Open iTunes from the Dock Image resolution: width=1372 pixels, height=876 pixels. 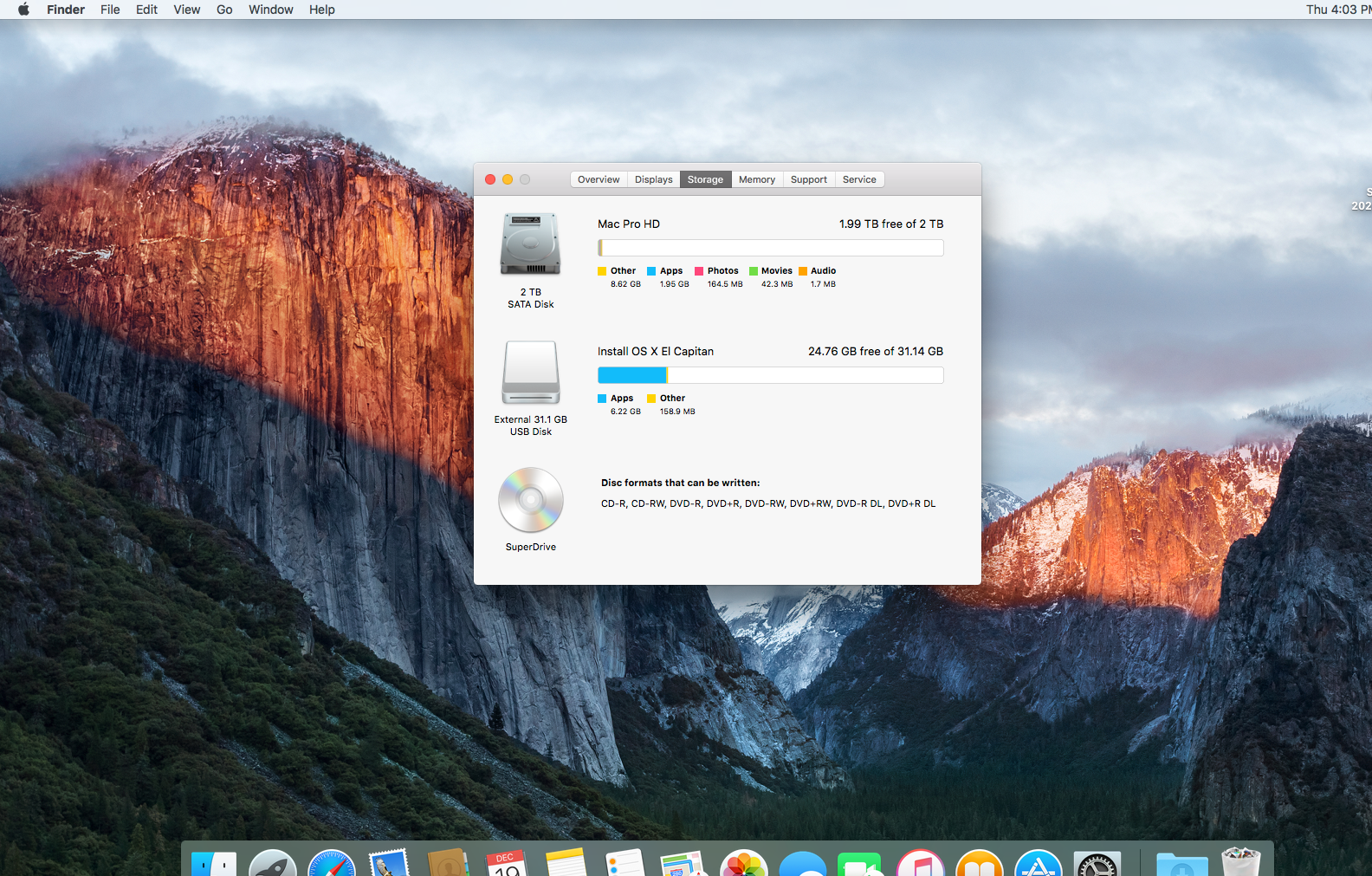click(x=921, y=863)
